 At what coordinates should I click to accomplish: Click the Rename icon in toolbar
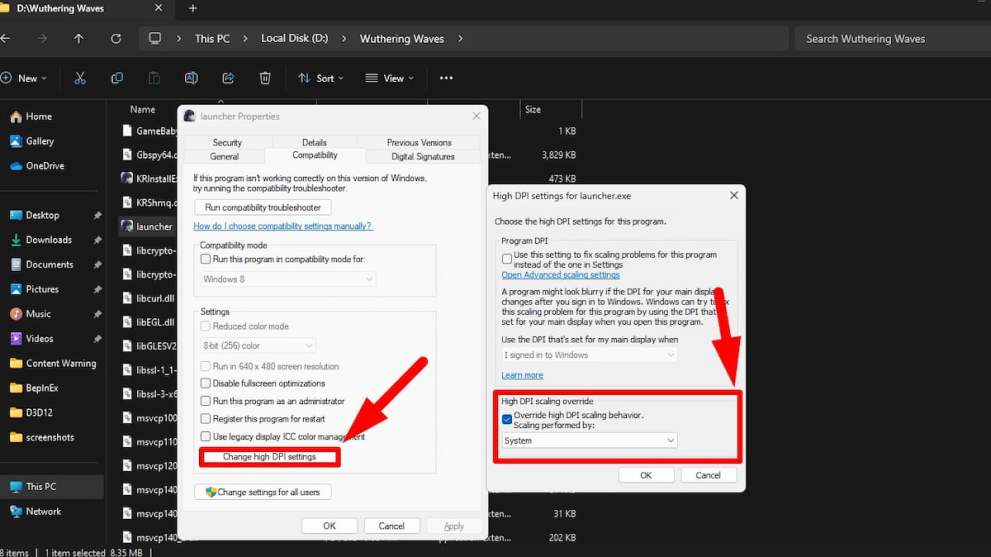[191, 78]
